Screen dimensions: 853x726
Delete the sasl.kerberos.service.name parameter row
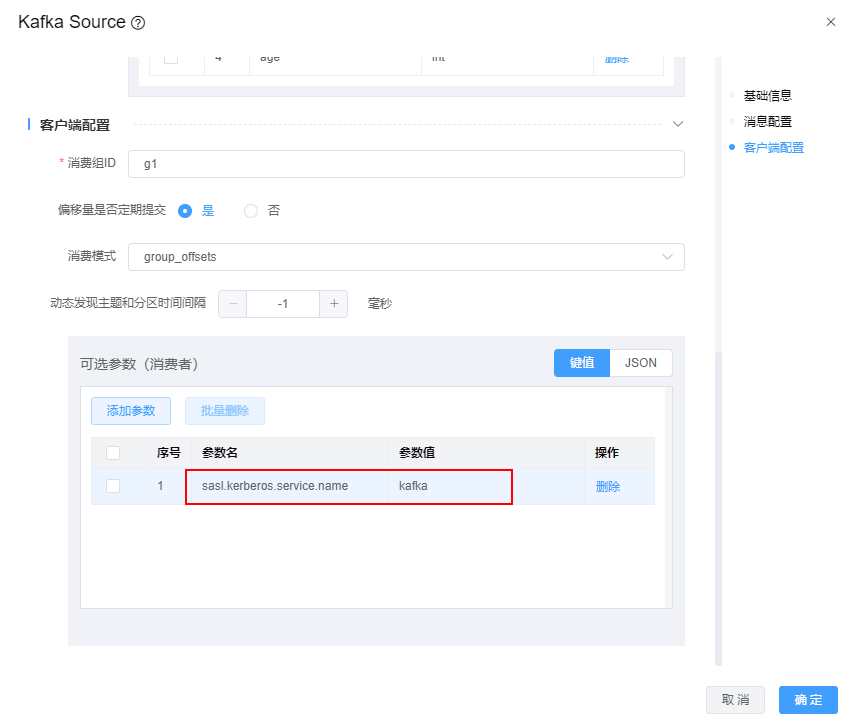pos(608,487)
